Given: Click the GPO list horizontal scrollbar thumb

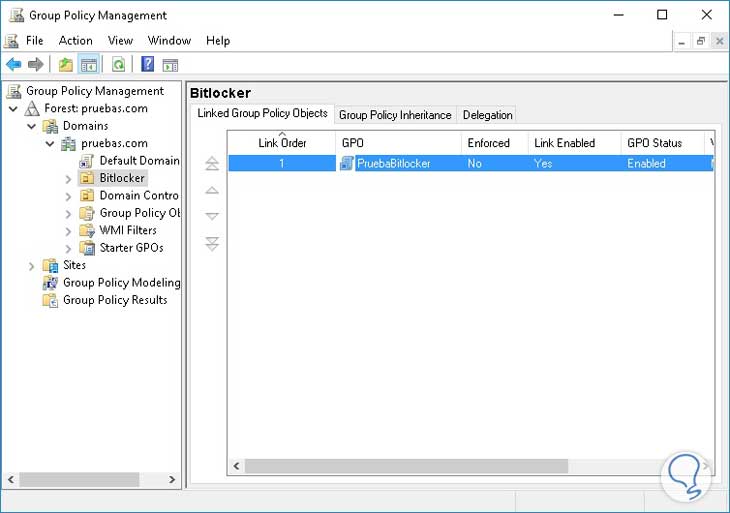Looking at the screenshot, I should pos(406,466).
